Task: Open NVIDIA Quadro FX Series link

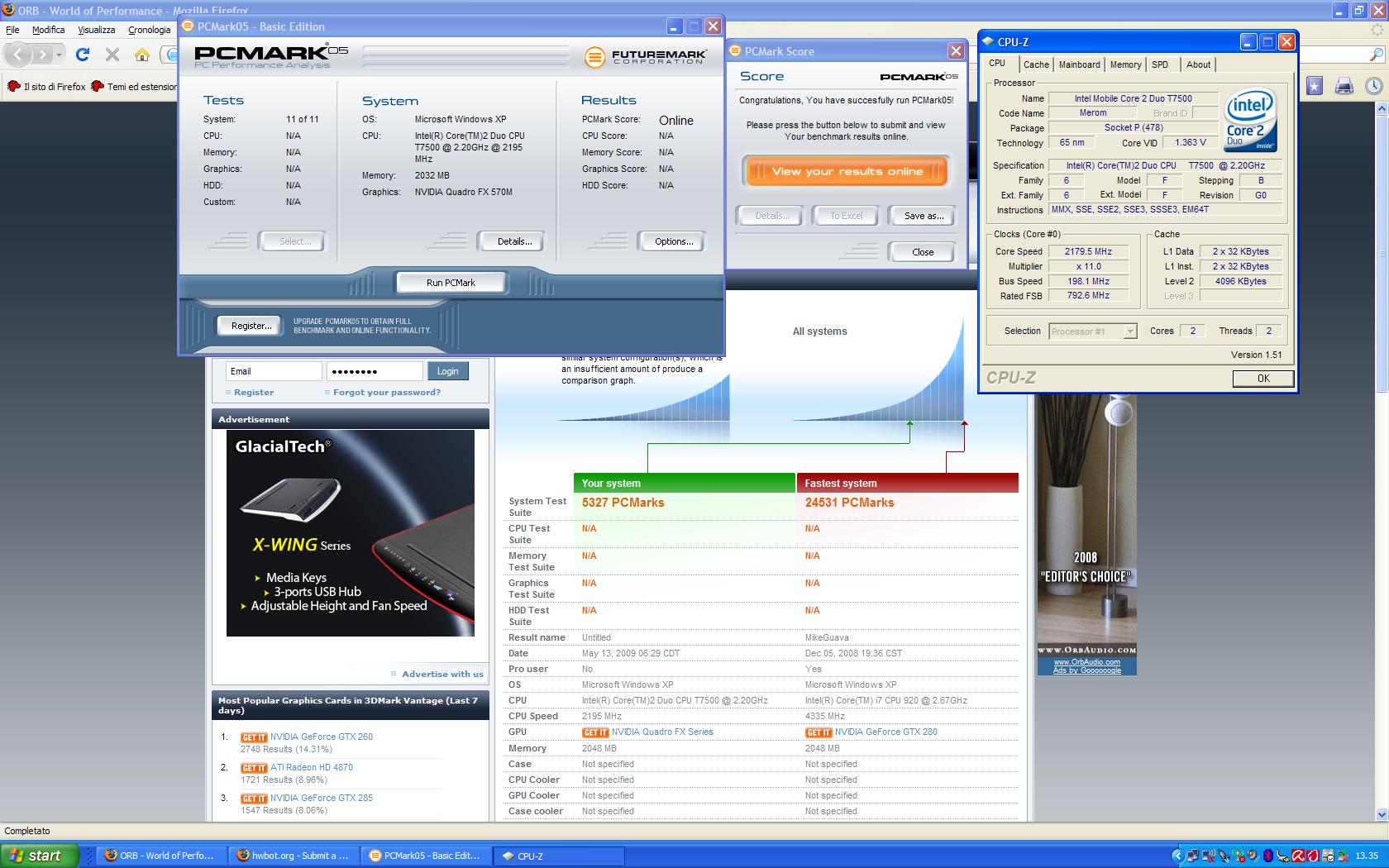Action: pos(662,732)
